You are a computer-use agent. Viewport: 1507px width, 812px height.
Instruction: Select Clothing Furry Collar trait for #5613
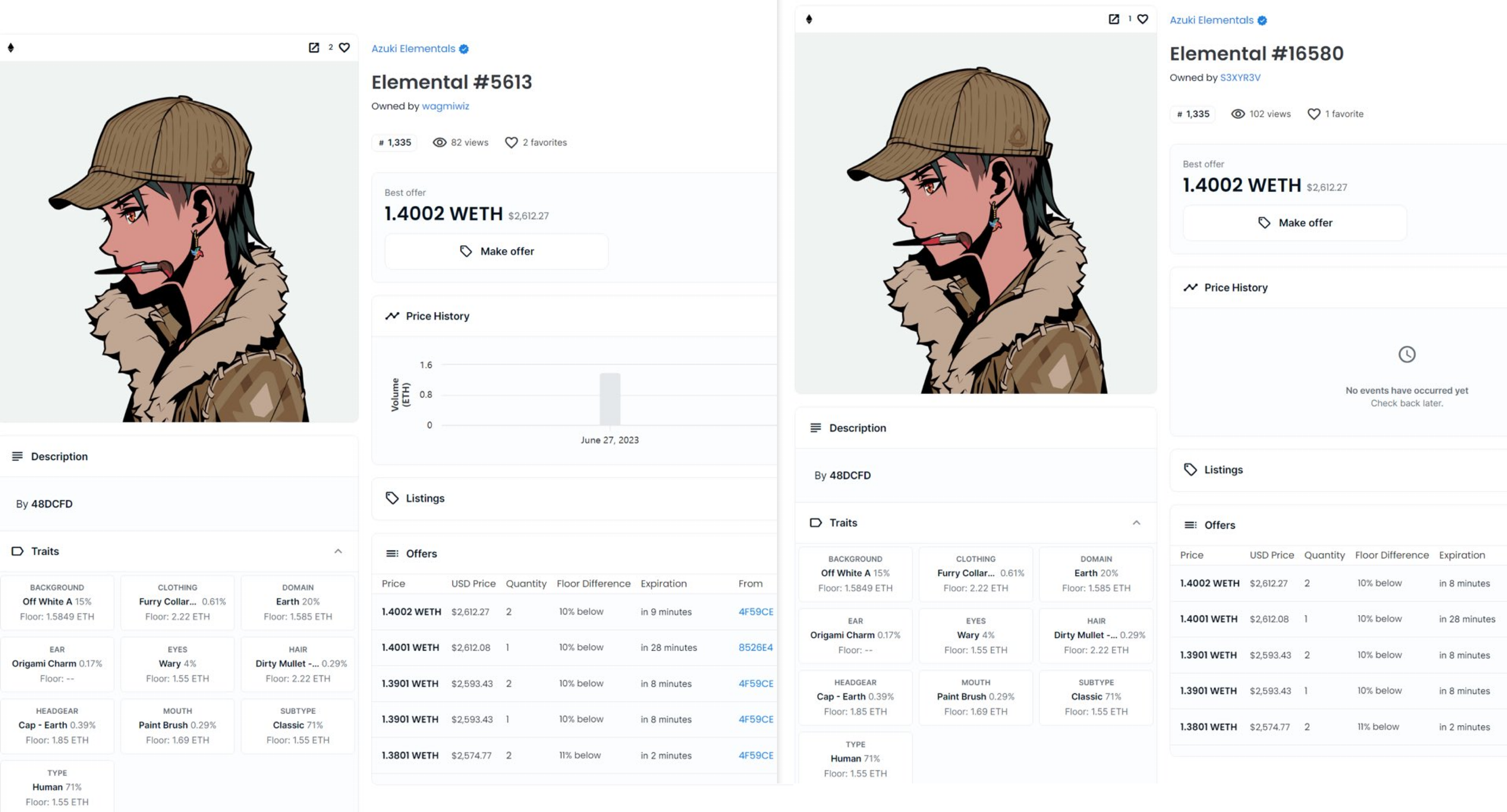(x=177, y=603)
